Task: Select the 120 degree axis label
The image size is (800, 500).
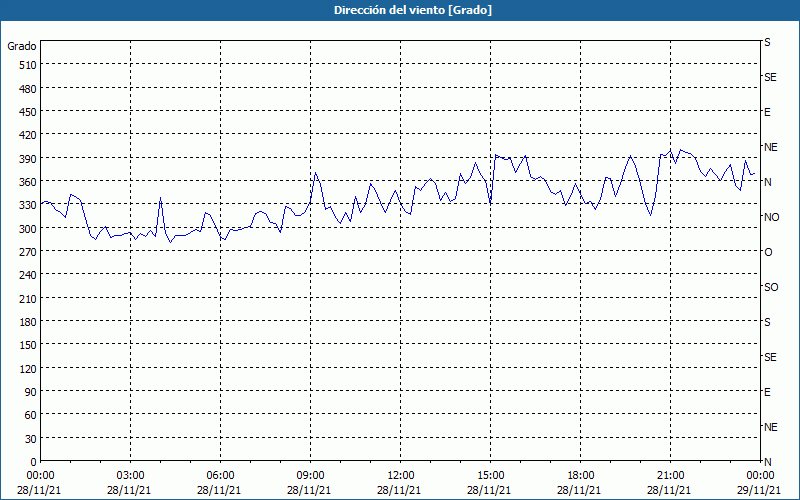Action: pos(28,369)
